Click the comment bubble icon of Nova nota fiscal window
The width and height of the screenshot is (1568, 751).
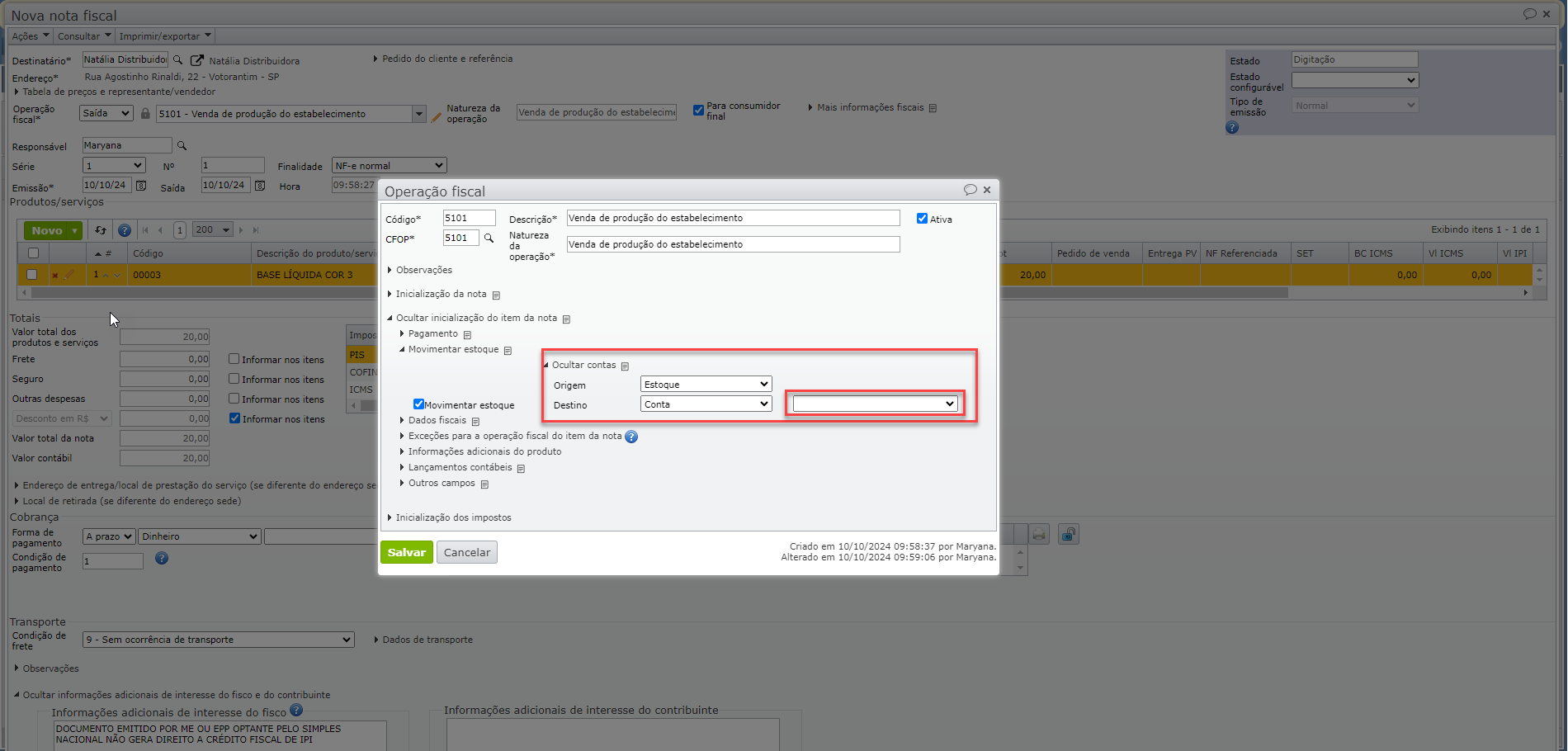click(1529, 14)
